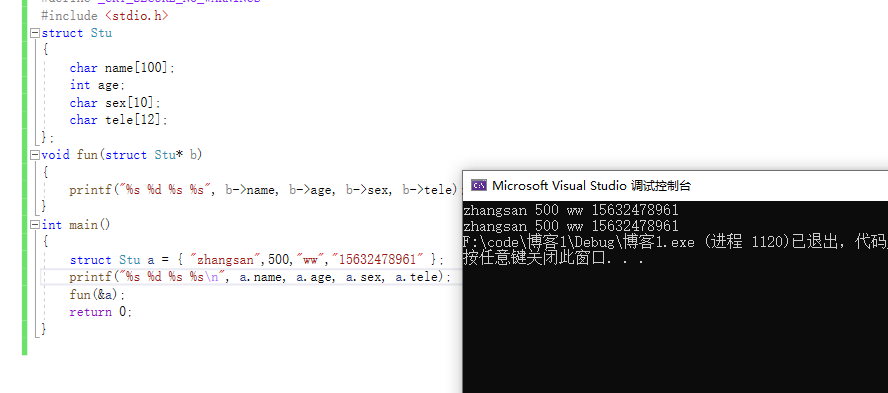888x393 pixels.
Task: Click the fun(&a); call line
Action: [x=97, y=295]
